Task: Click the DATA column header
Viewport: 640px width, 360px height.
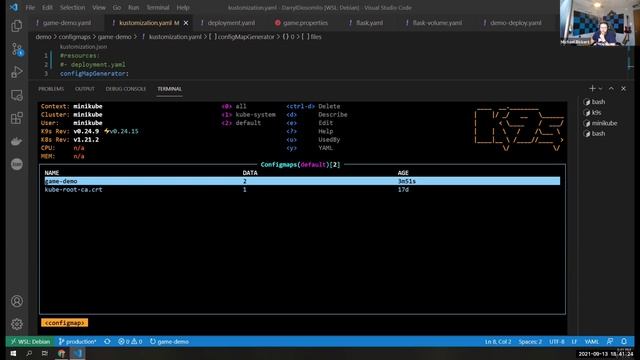Action: pos(250,173)
